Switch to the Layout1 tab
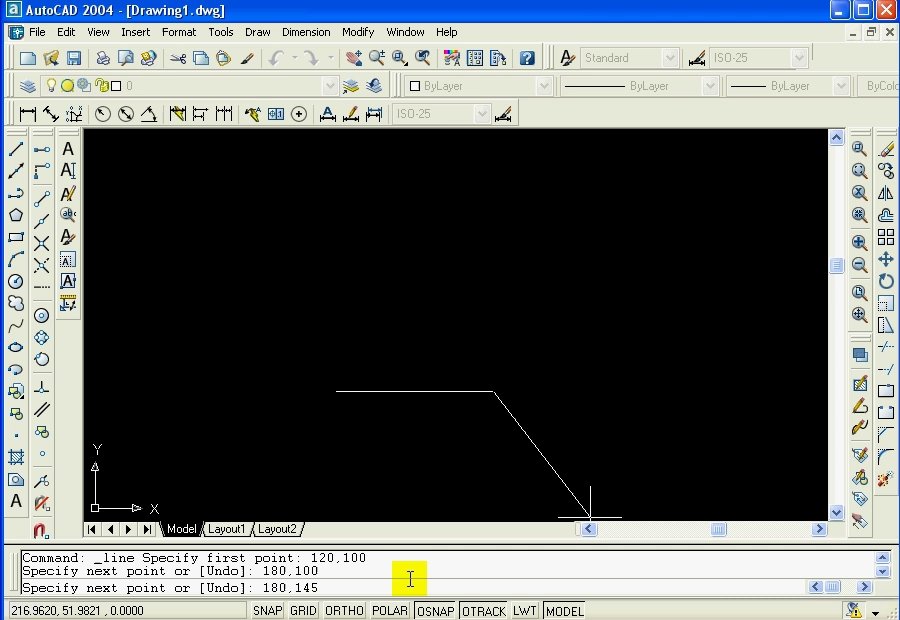Viewport: 900px width, 620px height. pos(226,529)
